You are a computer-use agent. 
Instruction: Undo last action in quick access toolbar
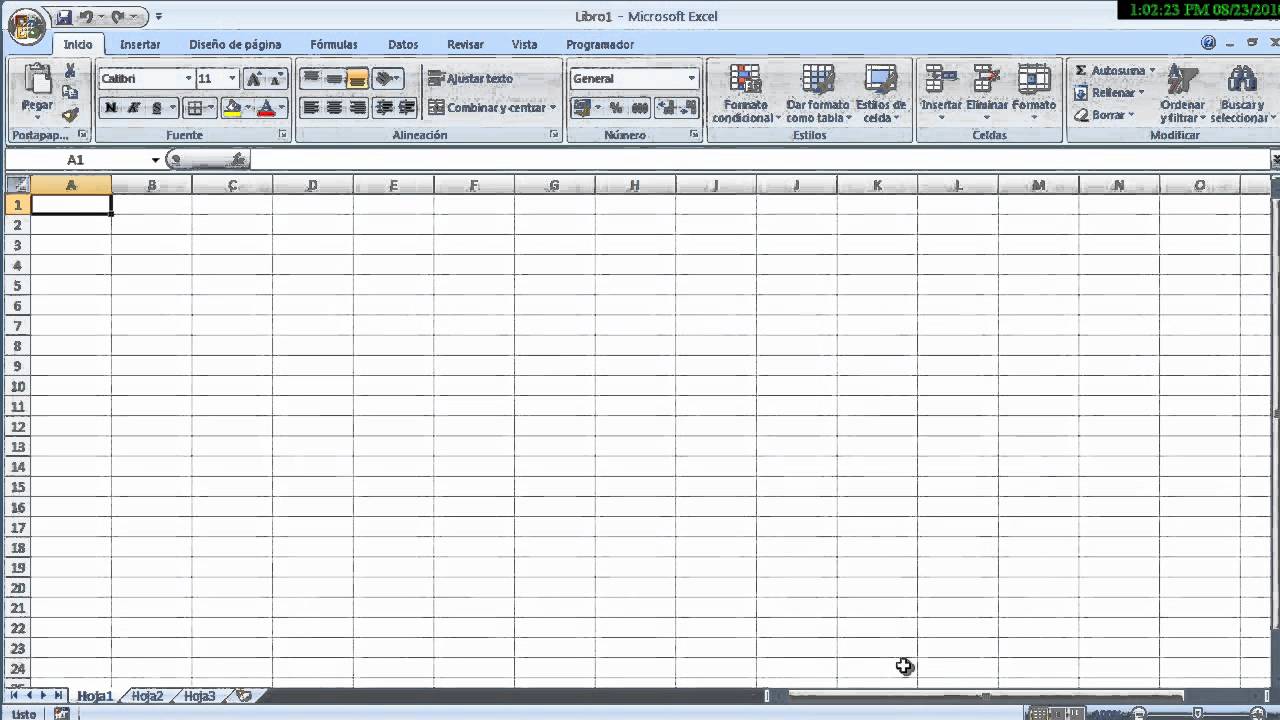[86, 17]
